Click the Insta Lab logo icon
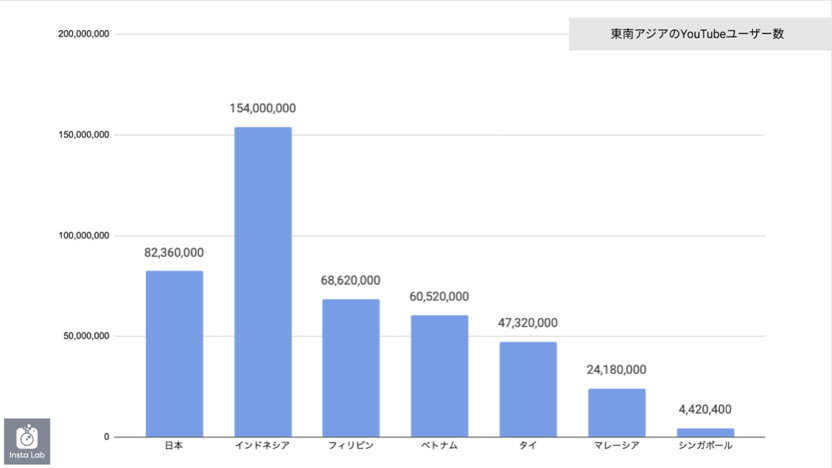Viewport: 832px width, 468px height. click(x=27, y=441)
